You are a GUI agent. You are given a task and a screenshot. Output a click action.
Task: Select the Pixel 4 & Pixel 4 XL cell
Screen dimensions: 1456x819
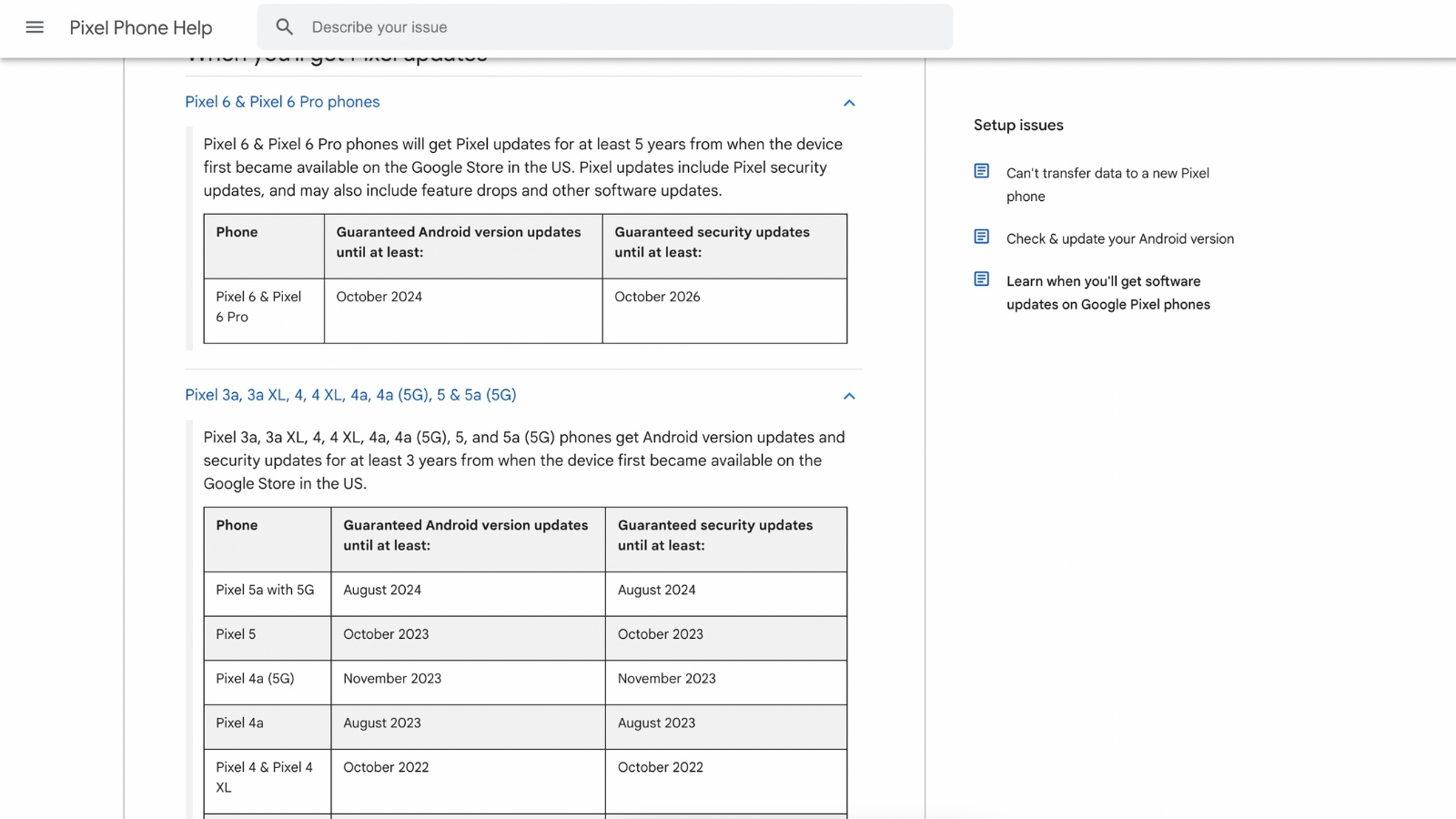[268, 782]
